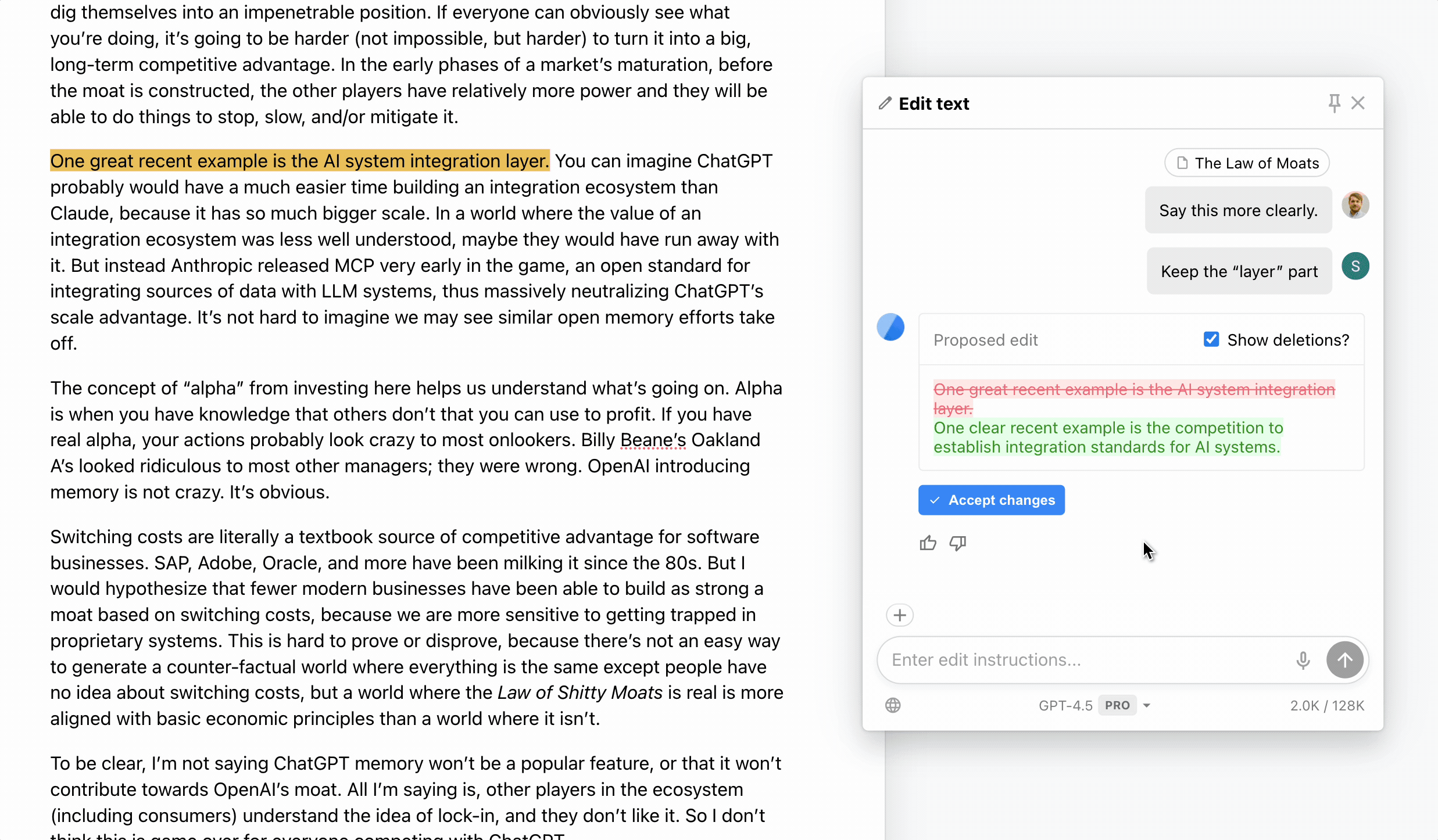
Task: Give thumbs up to proposed edit
Action: coord(928,543)
